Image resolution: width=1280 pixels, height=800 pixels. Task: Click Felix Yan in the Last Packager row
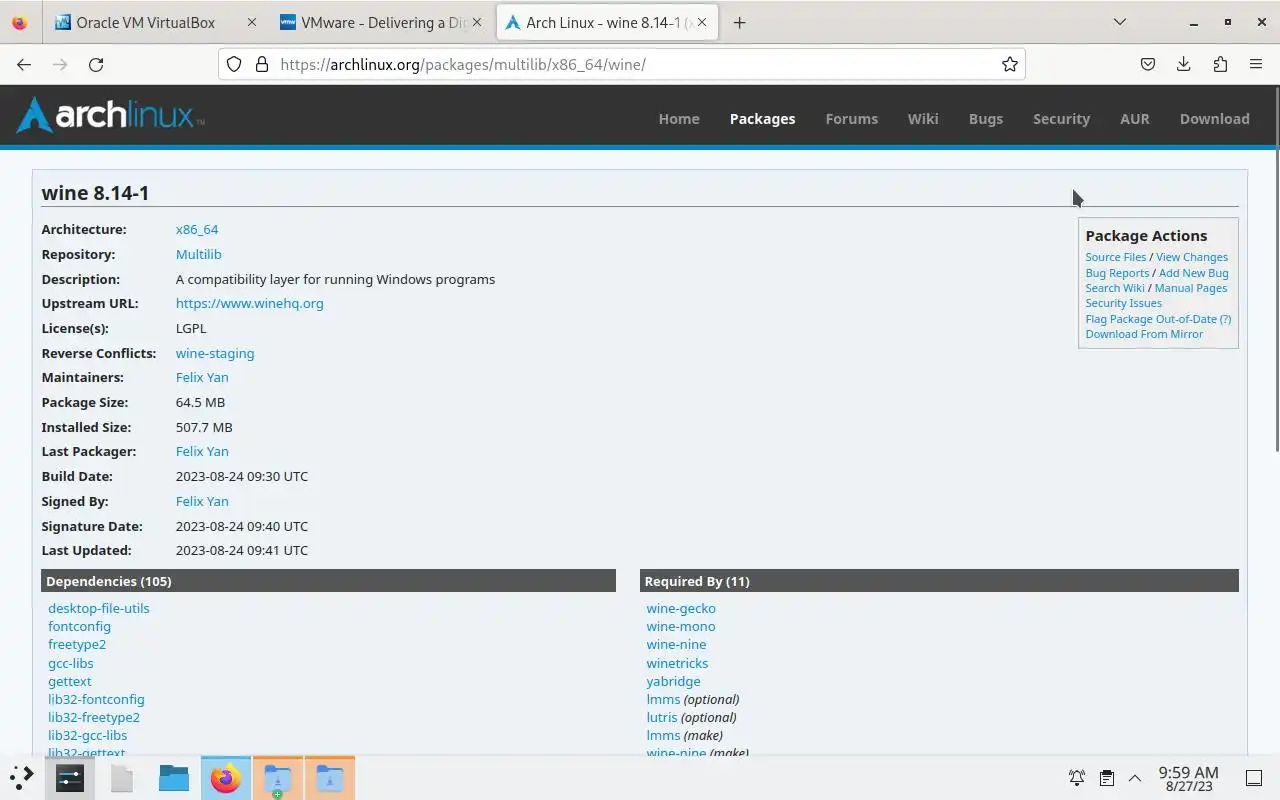pos(202,451)
